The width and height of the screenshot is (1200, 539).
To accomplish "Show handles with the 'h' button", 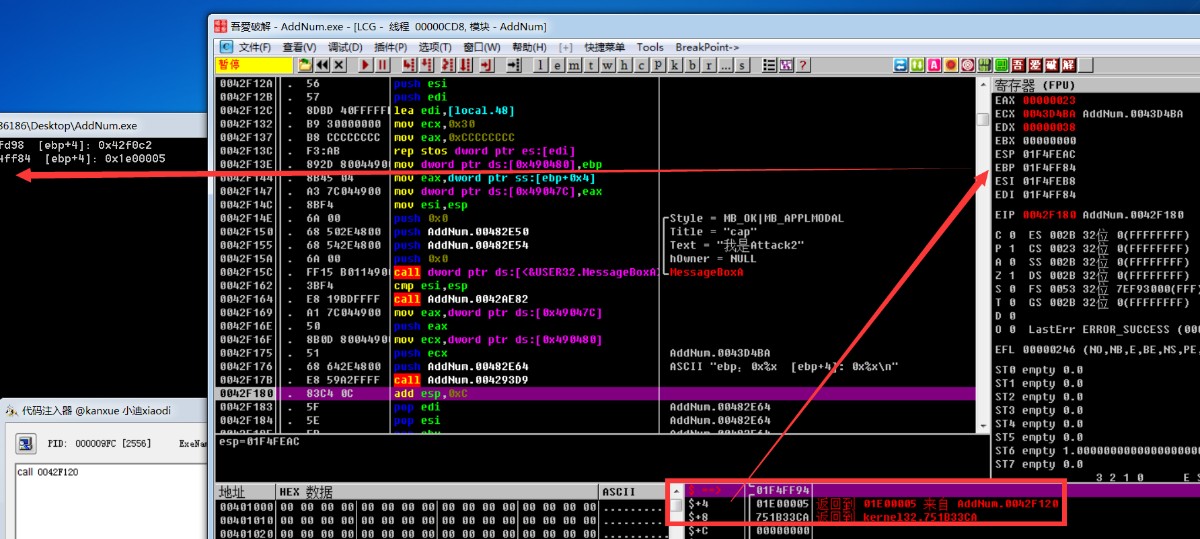I will [624, 65].
